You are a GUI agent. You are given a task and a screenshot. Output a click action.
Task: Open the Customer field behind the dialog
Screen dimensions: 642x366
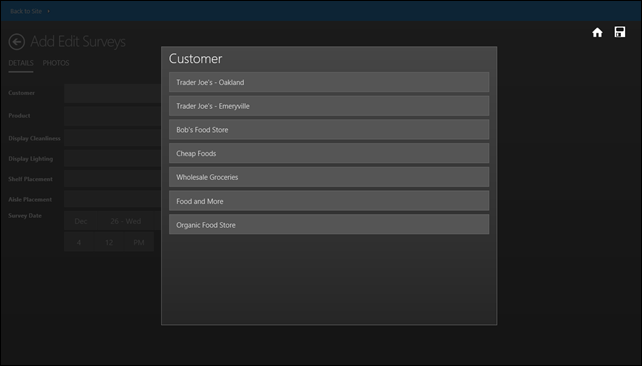pos(113,94)
